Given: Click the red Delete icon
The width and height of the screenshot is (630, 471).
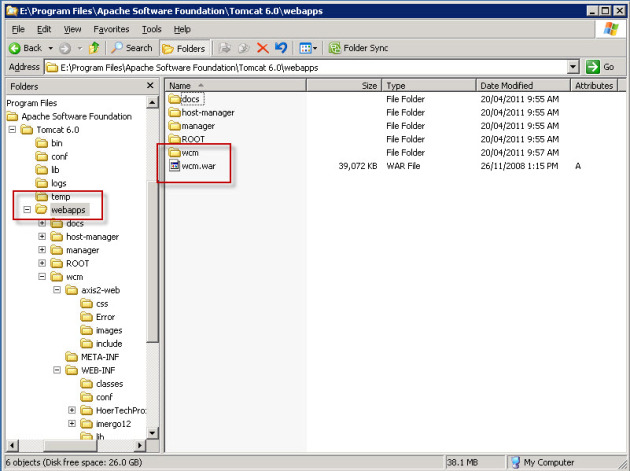Looking at the screenshot, I should click(x=262, y=48).
